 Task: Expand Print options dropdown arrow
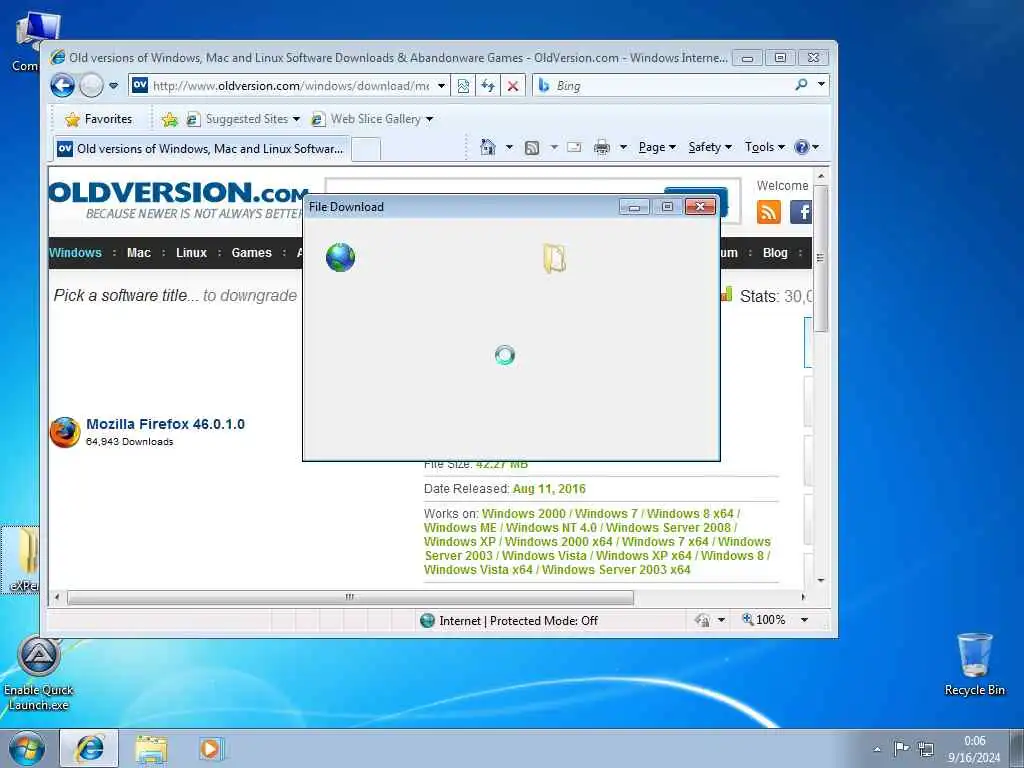pyautogui.click(x=623, y=147)
